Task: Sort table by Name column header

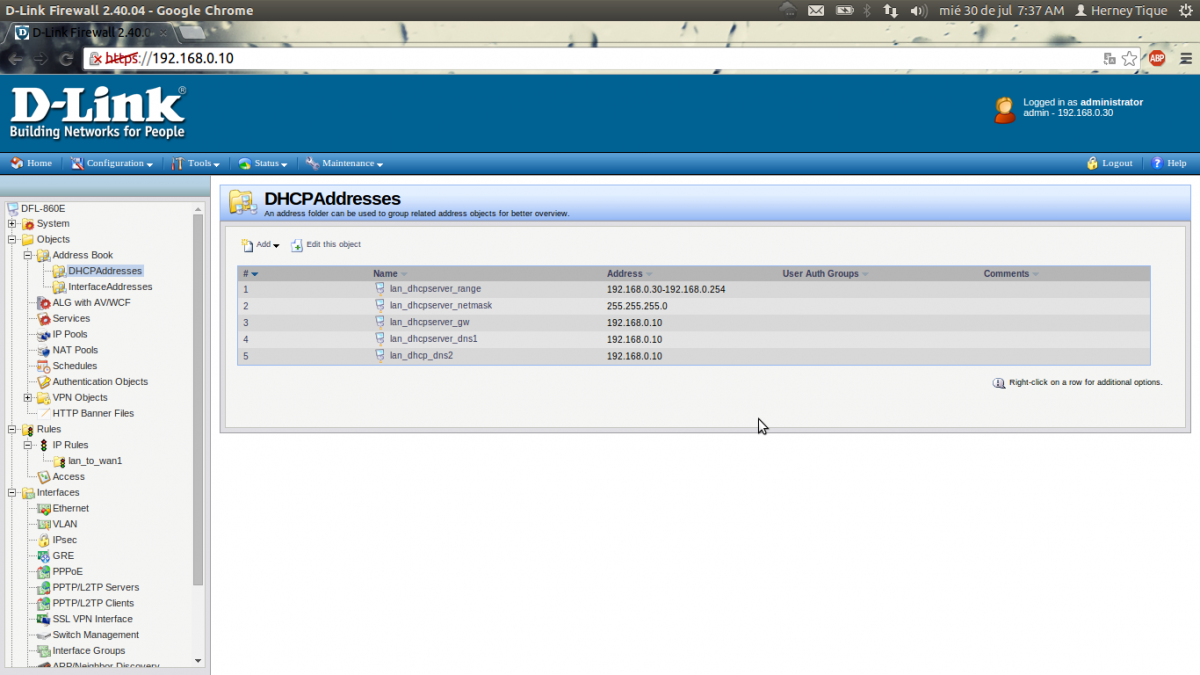Action: [390, 273]
